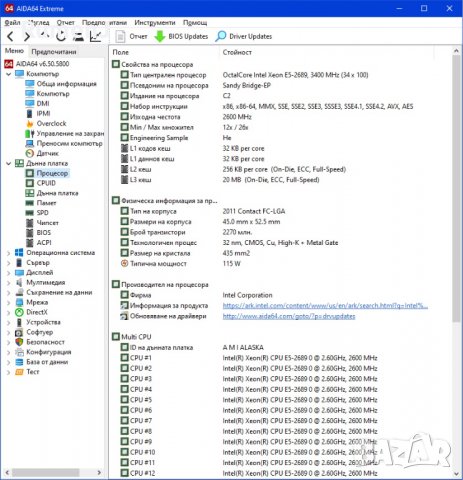463x480 pixels.
Task: Open the user/report wizard toolbar icon
Action: click(78, 36)
